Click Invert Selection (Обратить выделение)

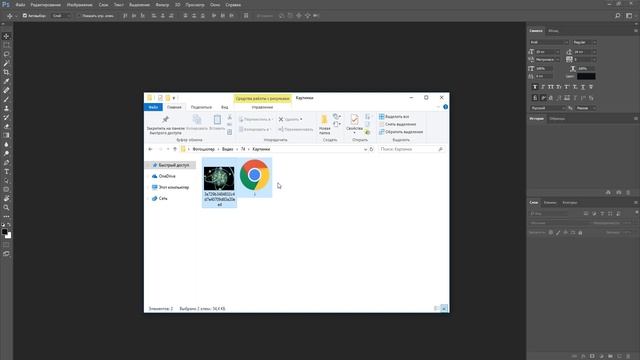[x=401, y=132]
